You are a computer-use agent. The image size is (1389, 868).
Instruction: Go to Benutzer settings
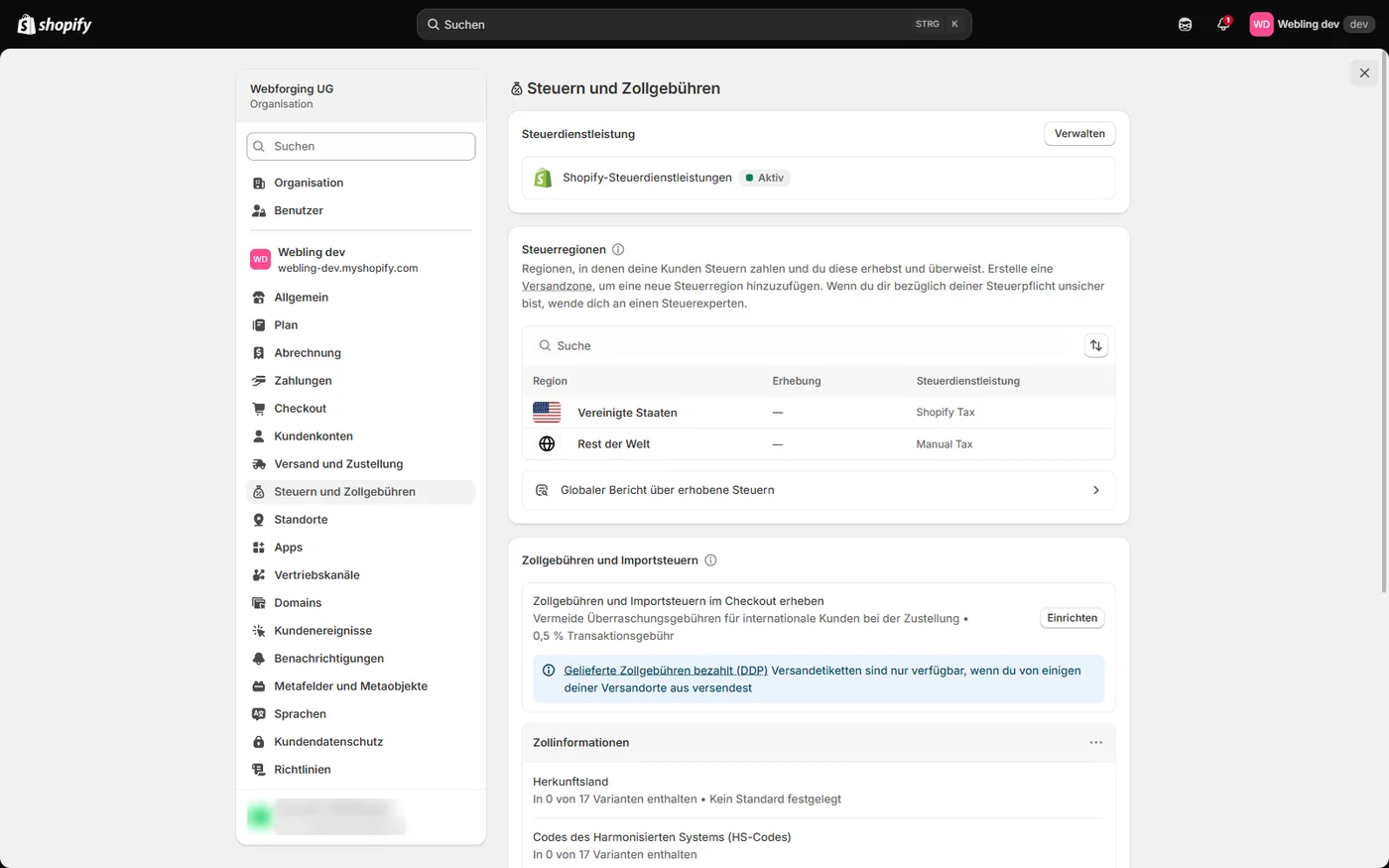click(361, 210)
